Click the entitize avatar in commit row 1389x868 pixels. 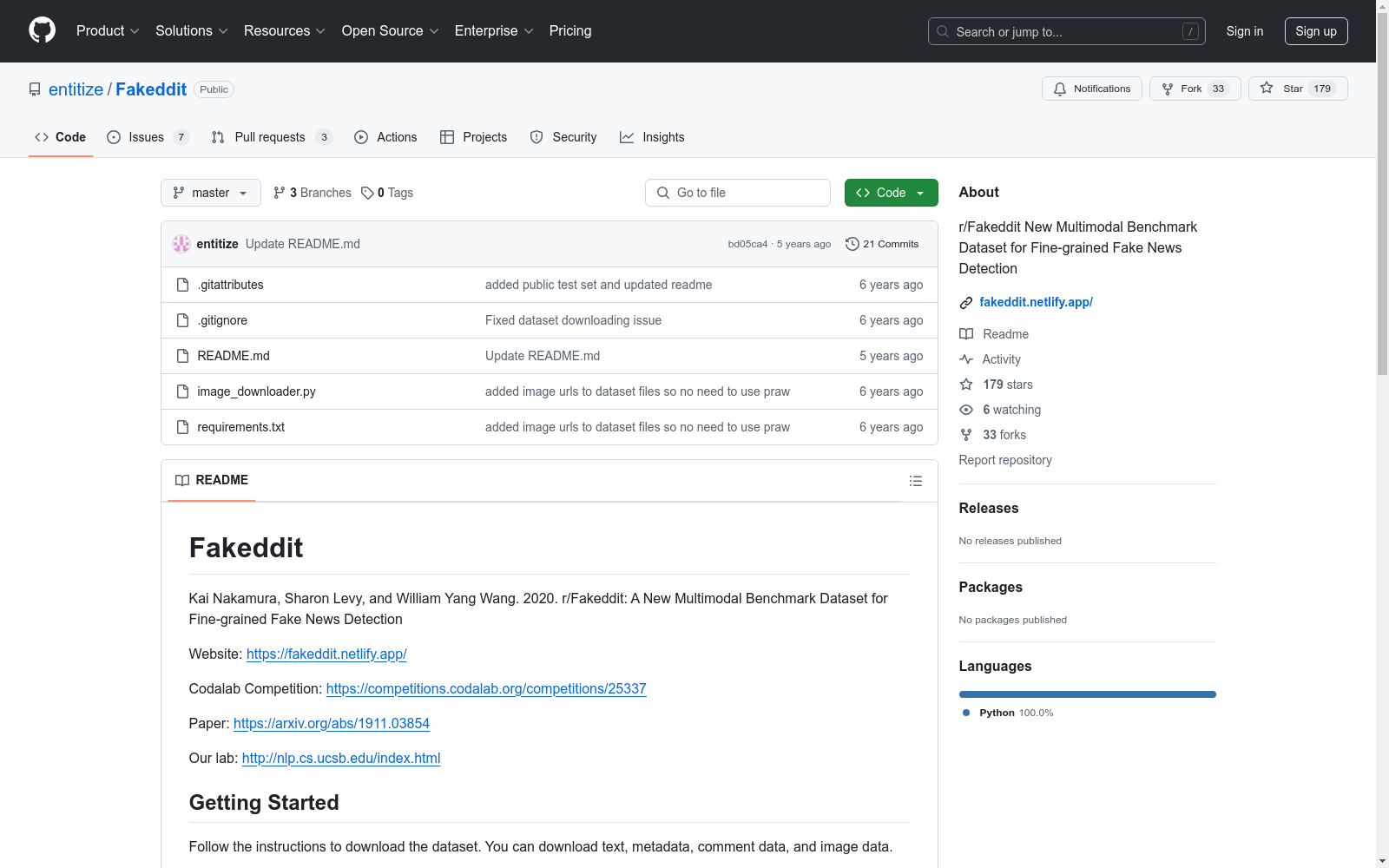pyautogui.click(x=181, y=244)
